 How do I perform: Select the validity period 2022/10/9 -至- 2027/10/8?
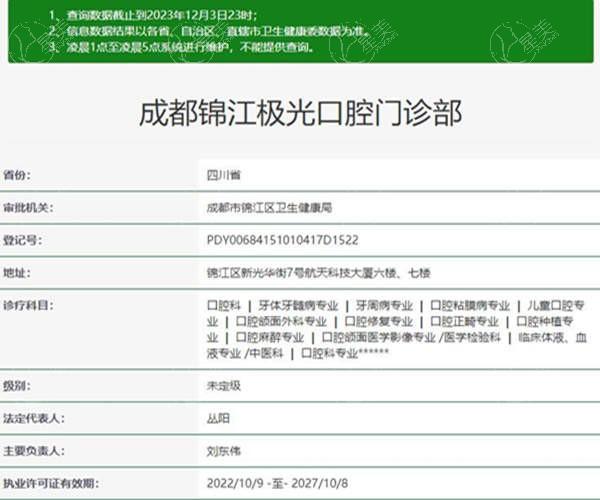point(277,483)
